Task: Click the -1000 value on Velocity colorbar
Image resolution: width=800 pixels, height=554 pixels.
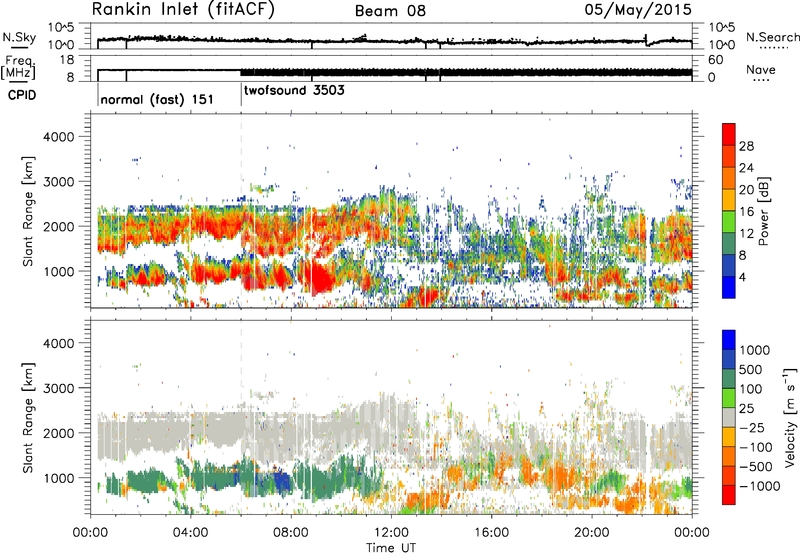Action: click(760, 486)
